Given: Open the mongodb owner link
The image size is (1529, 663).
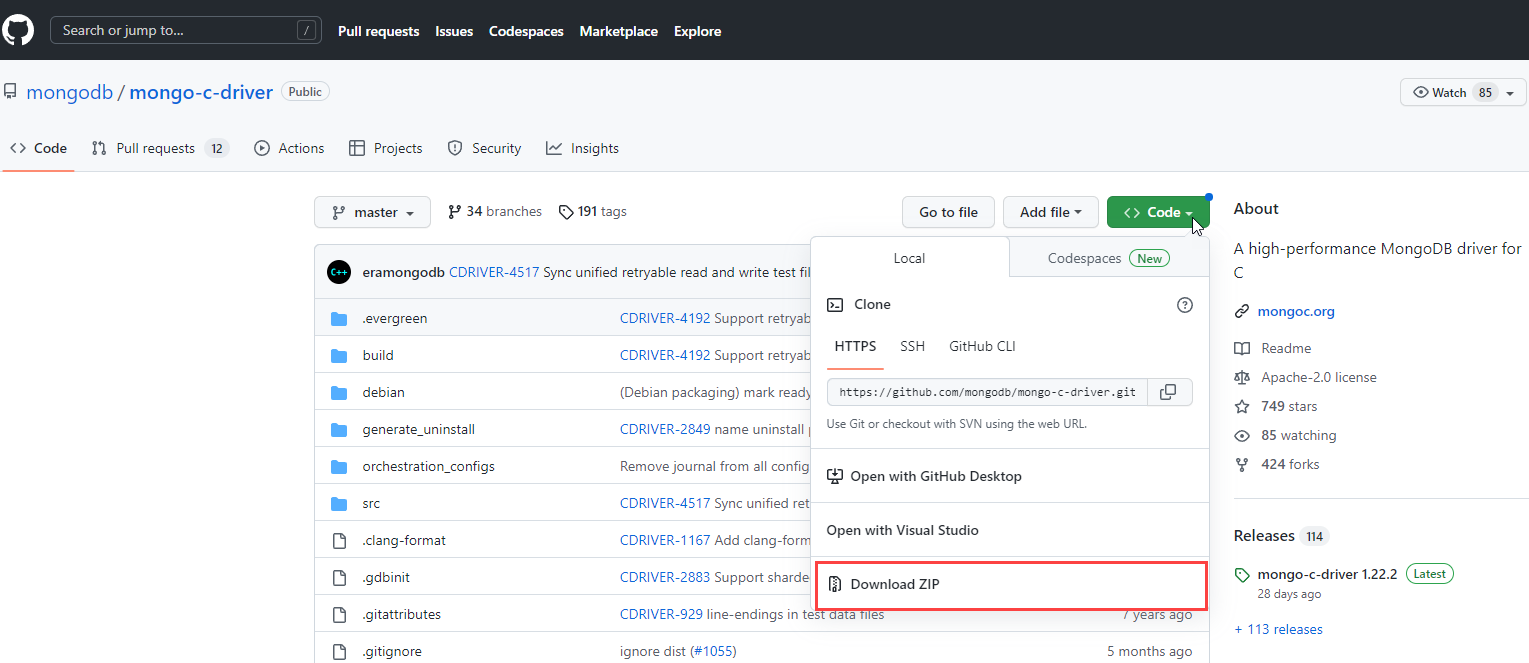Looking at the screenshot, I should 70,92.
